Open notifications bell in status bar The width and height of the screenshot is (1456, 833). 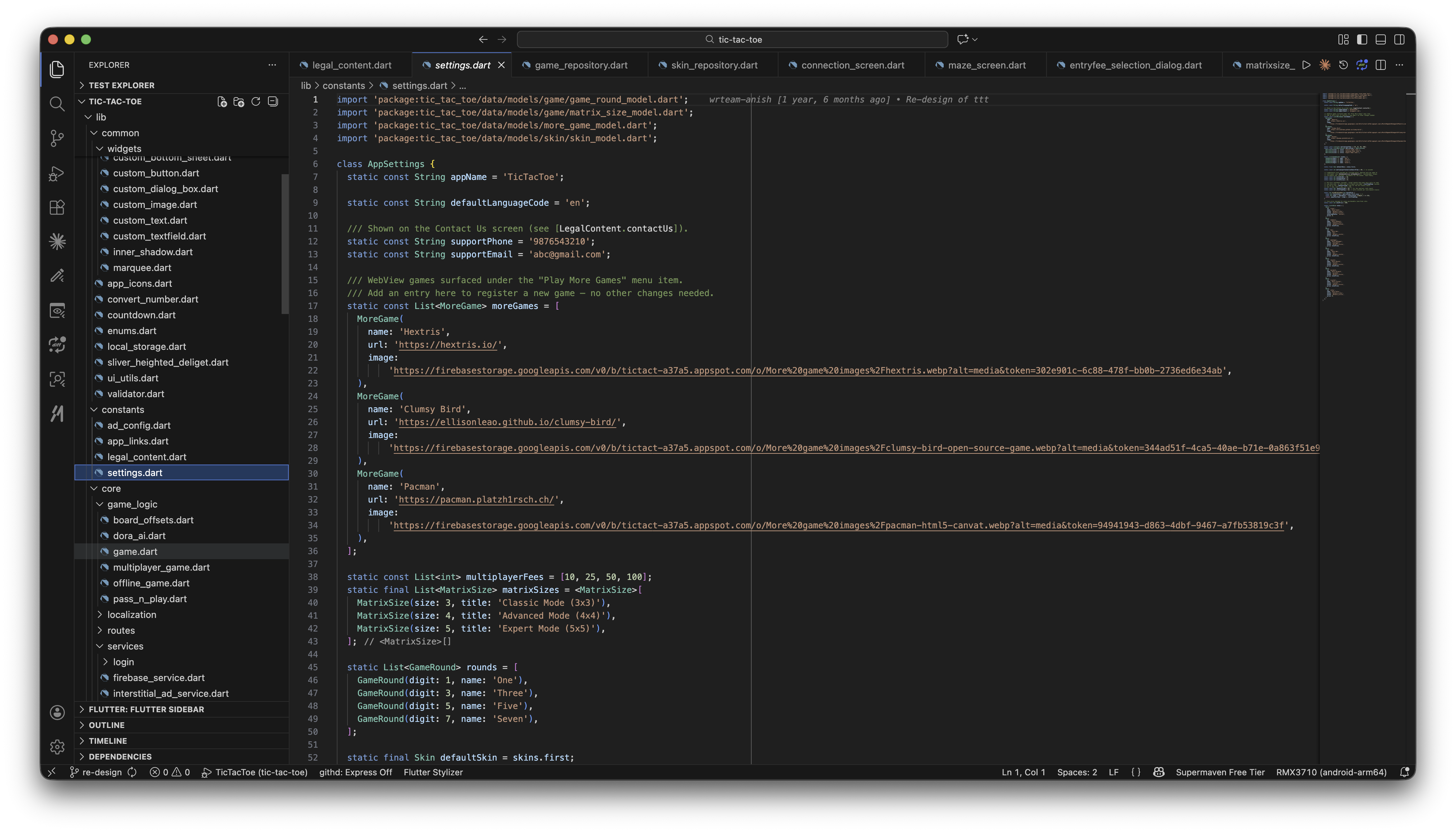coord(1404,772)
